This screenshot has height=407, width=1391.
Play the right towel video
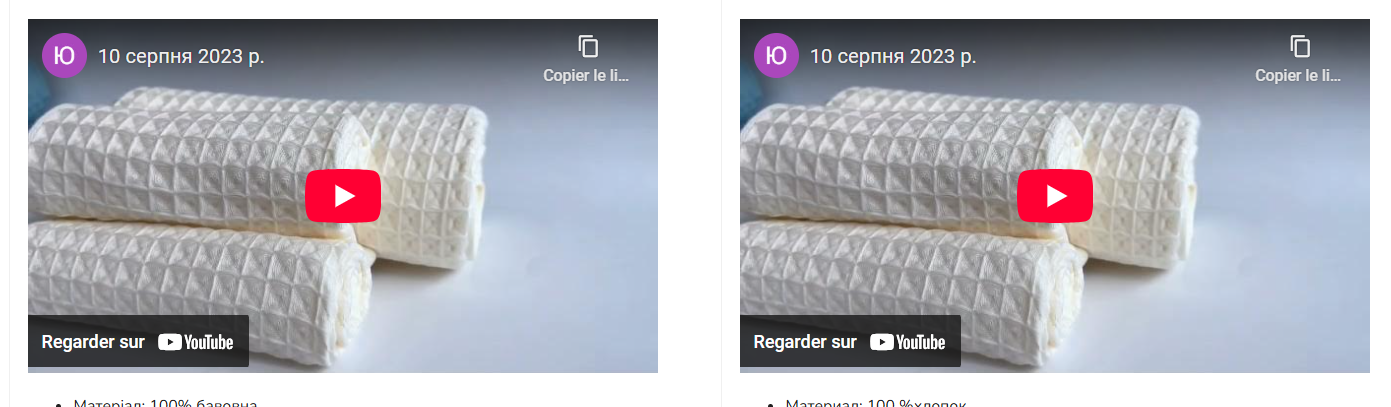point(1055,196)
